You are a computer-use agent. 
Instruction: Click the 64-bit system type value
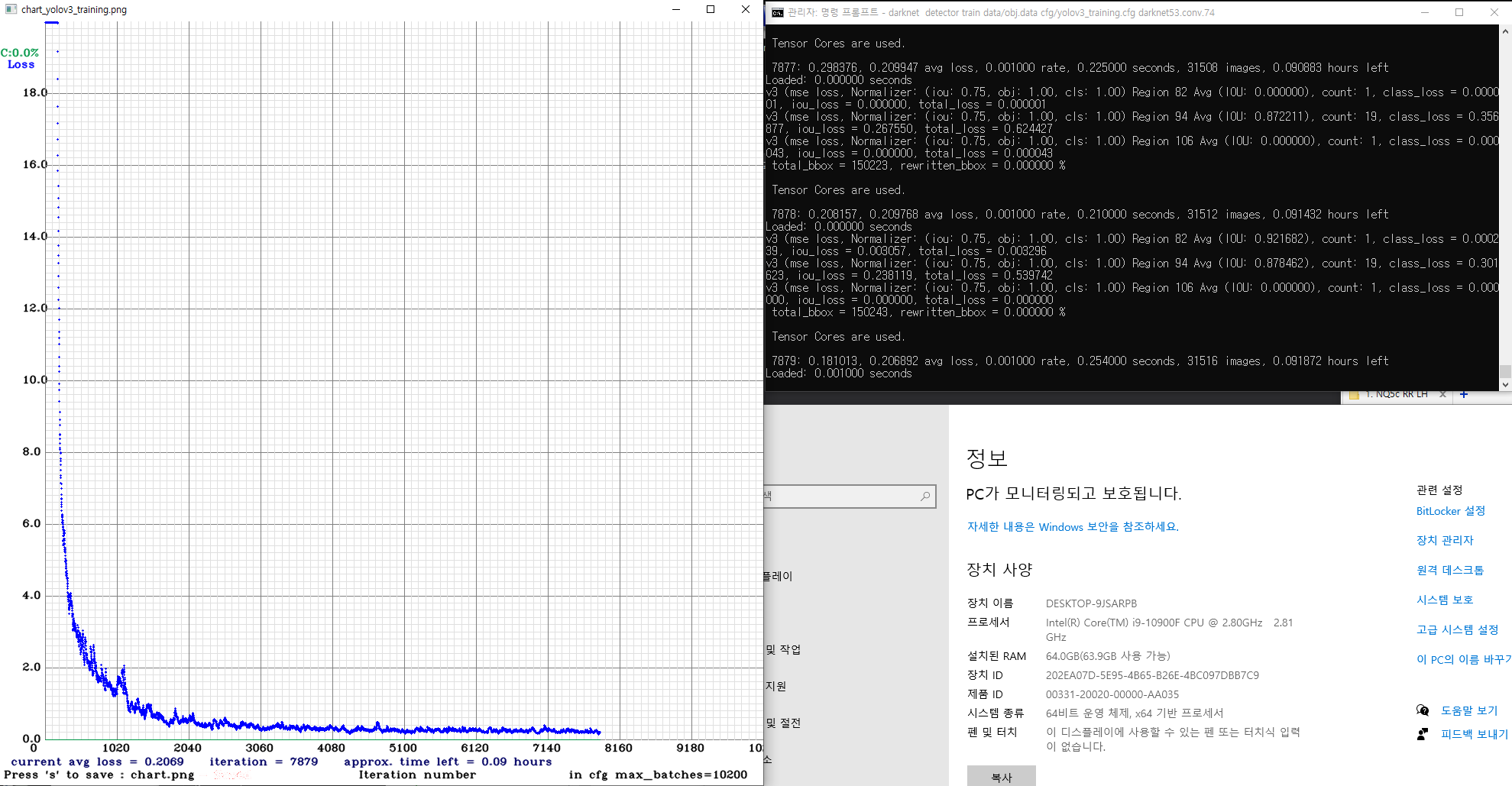coord(1135,713)
